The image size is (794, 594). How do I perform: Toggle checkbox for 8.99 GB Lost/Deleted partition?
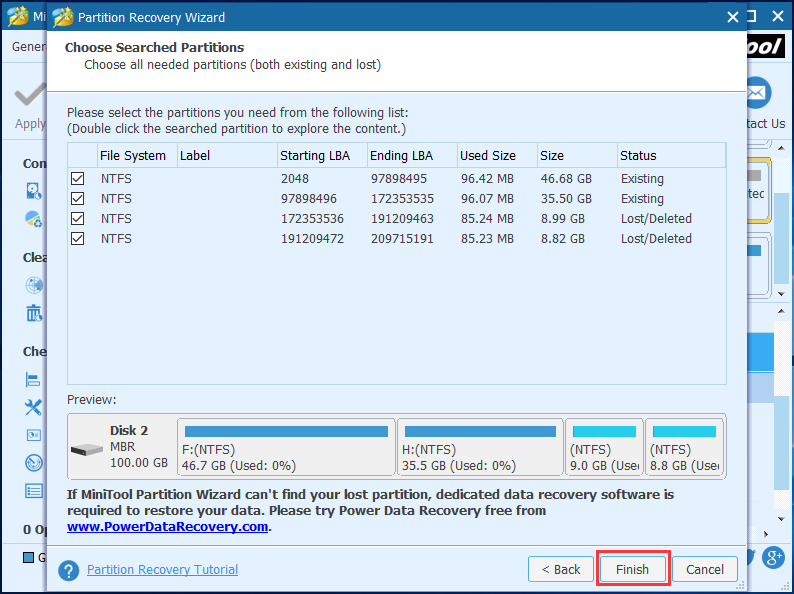[x=77, y=219]
